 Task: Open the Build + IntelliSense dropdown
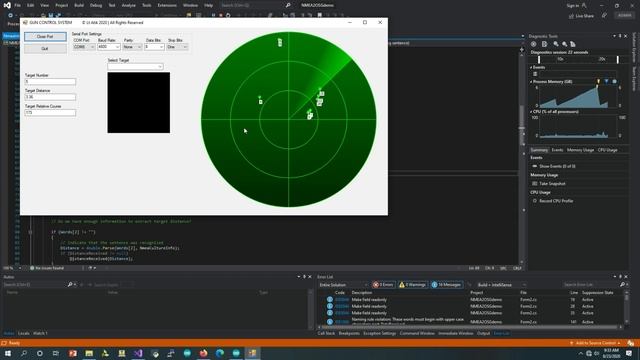click(502, 285)
